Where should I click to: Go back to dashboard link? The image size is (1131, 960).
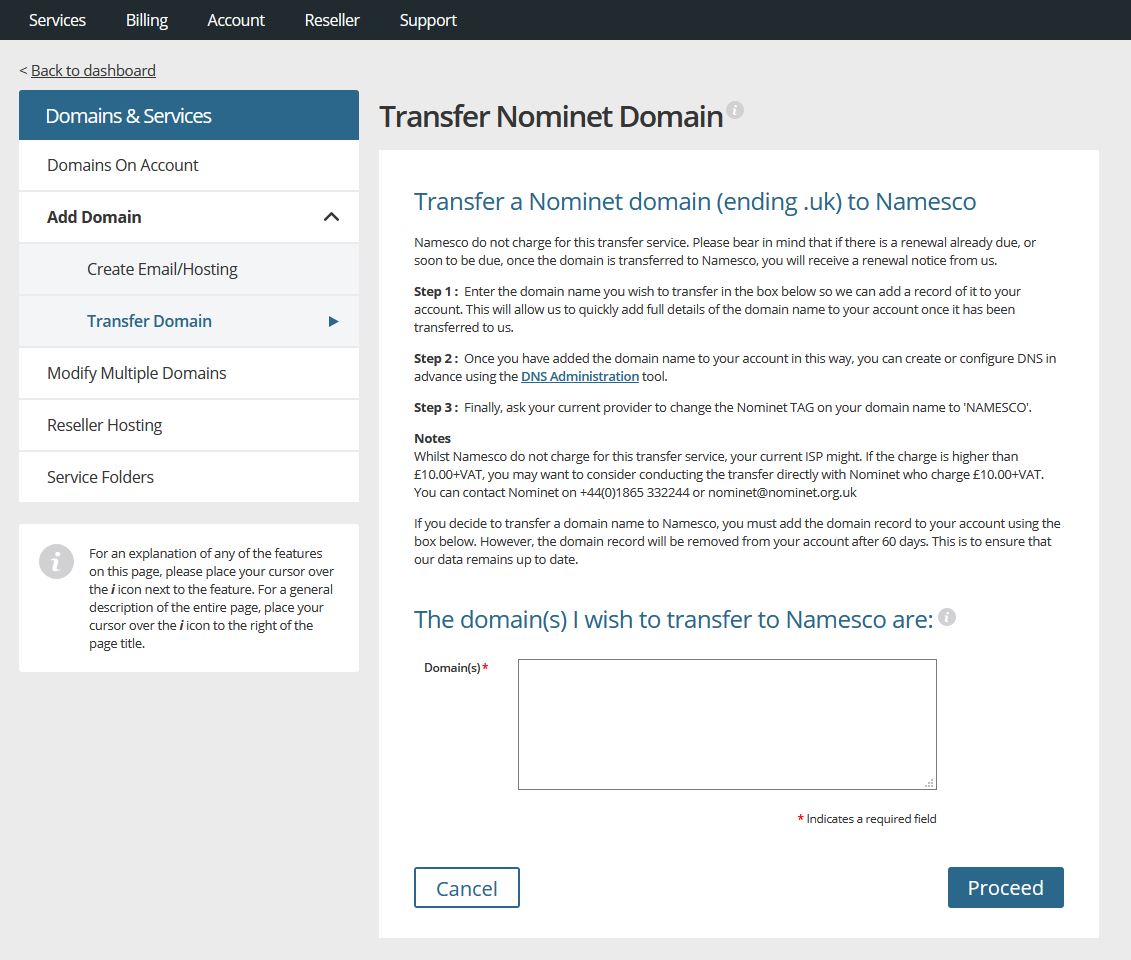pyautogui.click(x=93, y=70)
